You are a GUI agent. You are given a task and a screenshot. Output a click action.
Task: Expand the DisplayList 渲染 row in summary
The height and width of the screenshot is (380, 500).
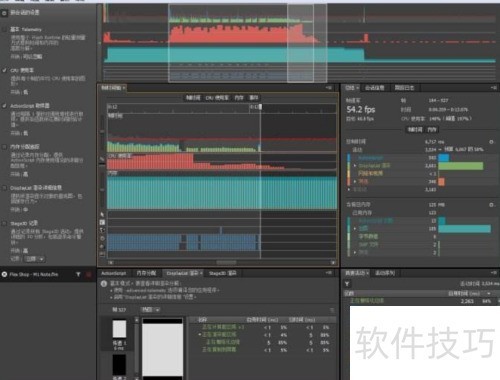[x=355, y=166]
